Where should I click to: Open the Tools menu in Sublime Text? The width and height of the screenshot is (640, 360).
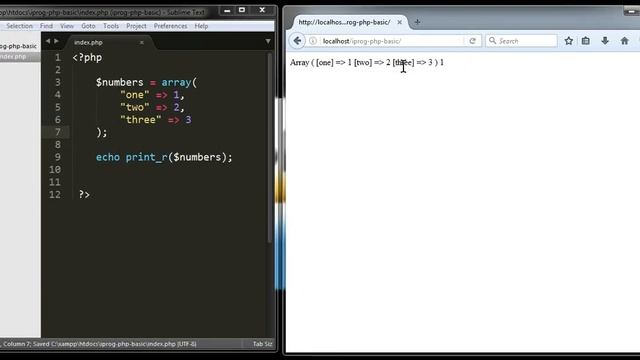[x=111, y=26]
